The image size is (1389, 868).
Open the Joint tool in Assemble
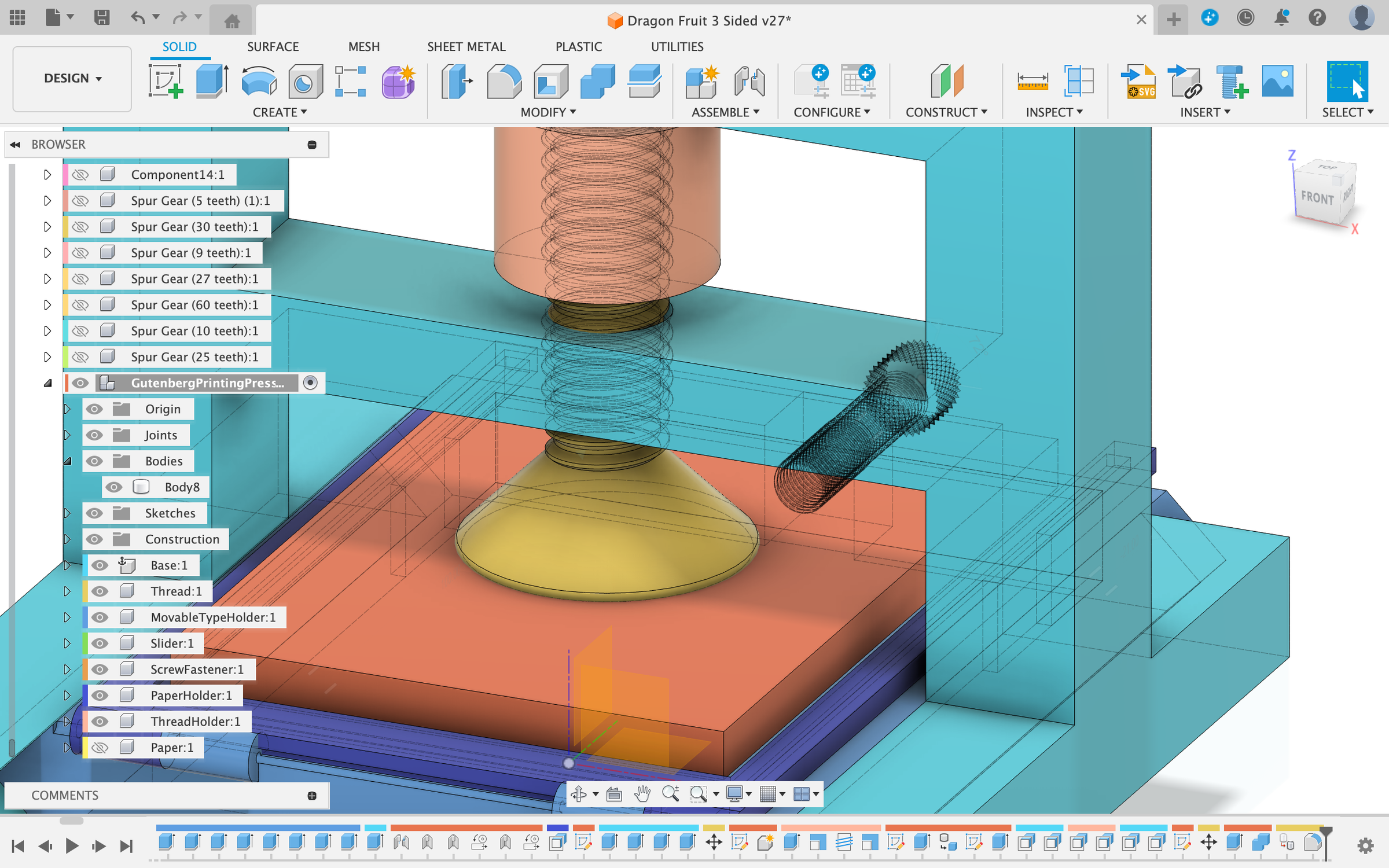(x=749, y=81)
